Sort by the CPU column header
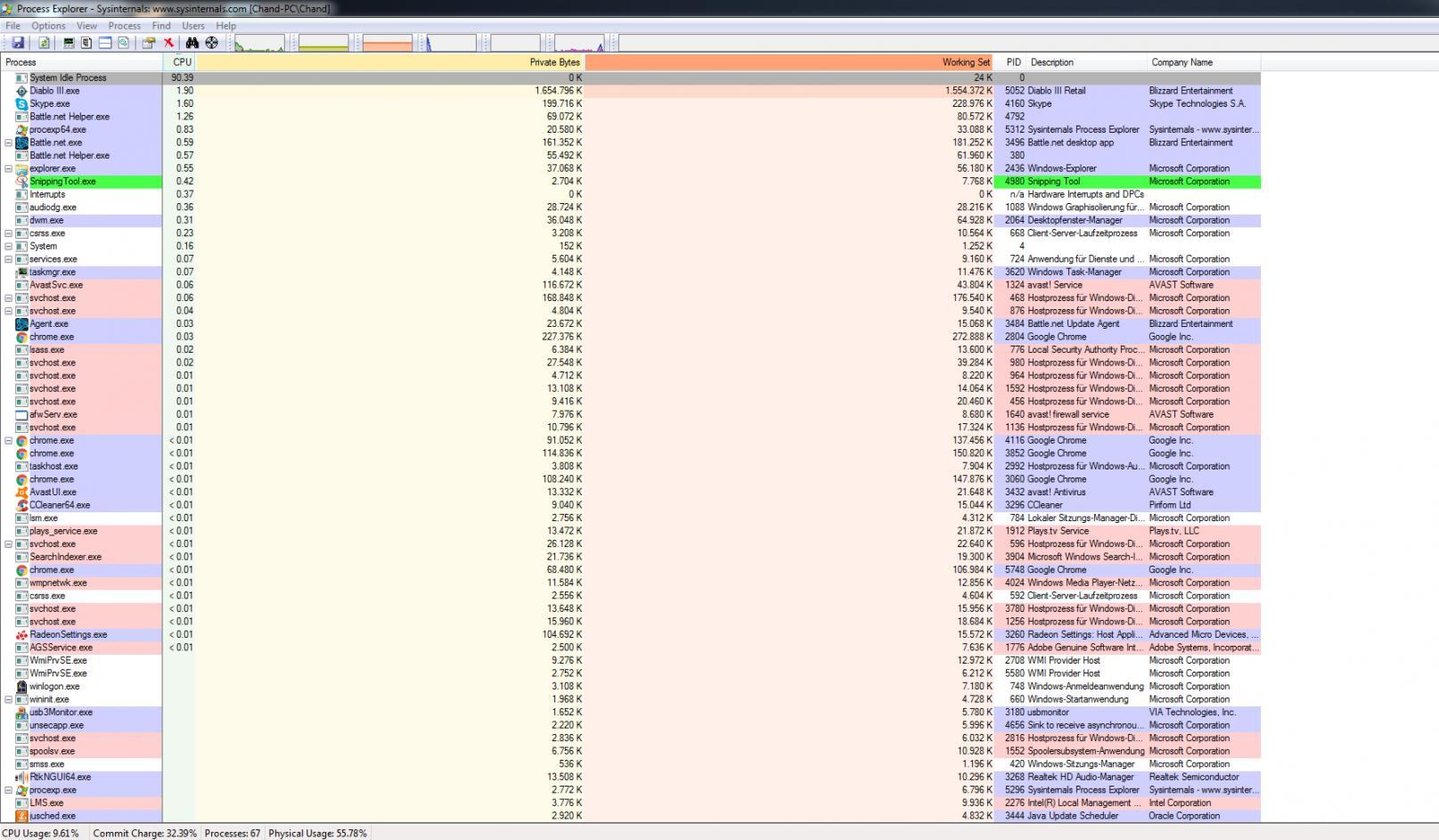Screen dimensions: 1439x840 [x=179, y=62]
